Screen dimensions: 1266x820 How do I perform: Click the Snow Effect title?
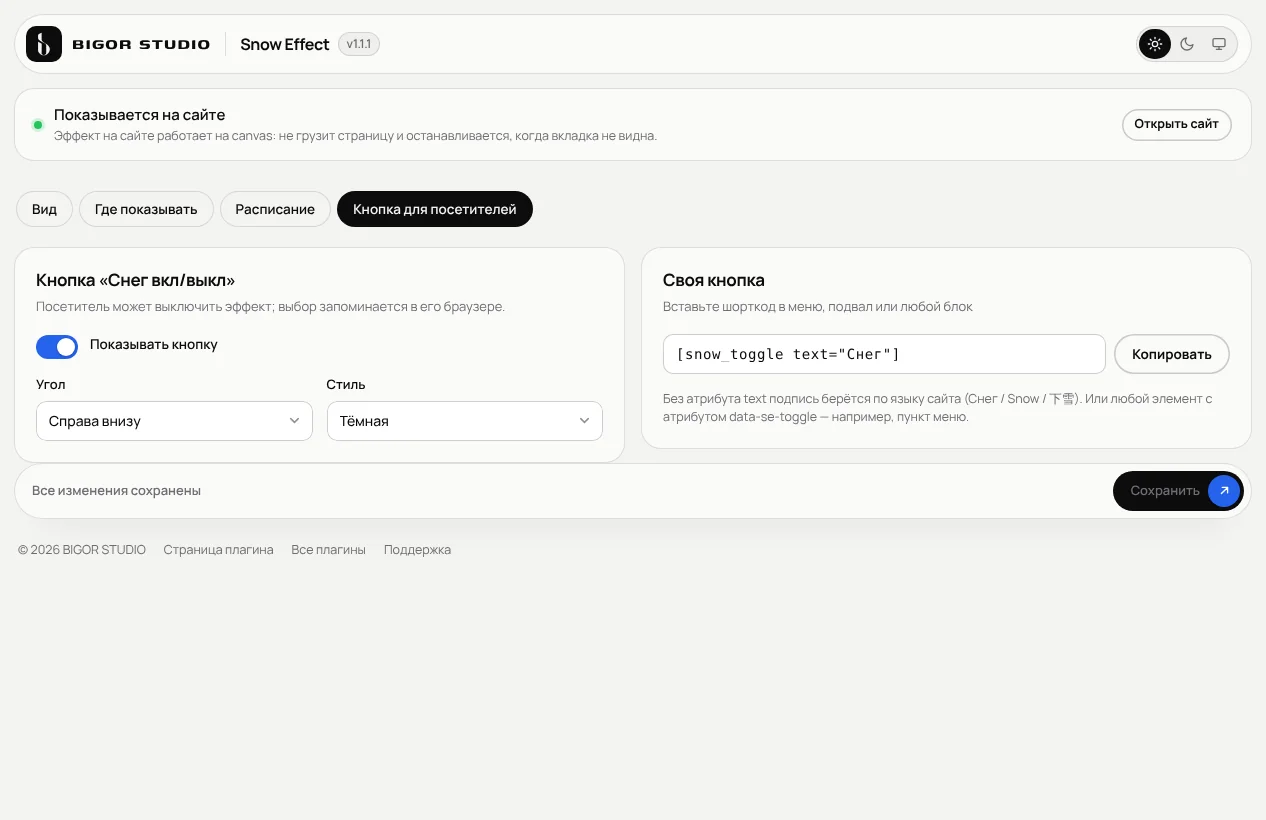[285, 44]
